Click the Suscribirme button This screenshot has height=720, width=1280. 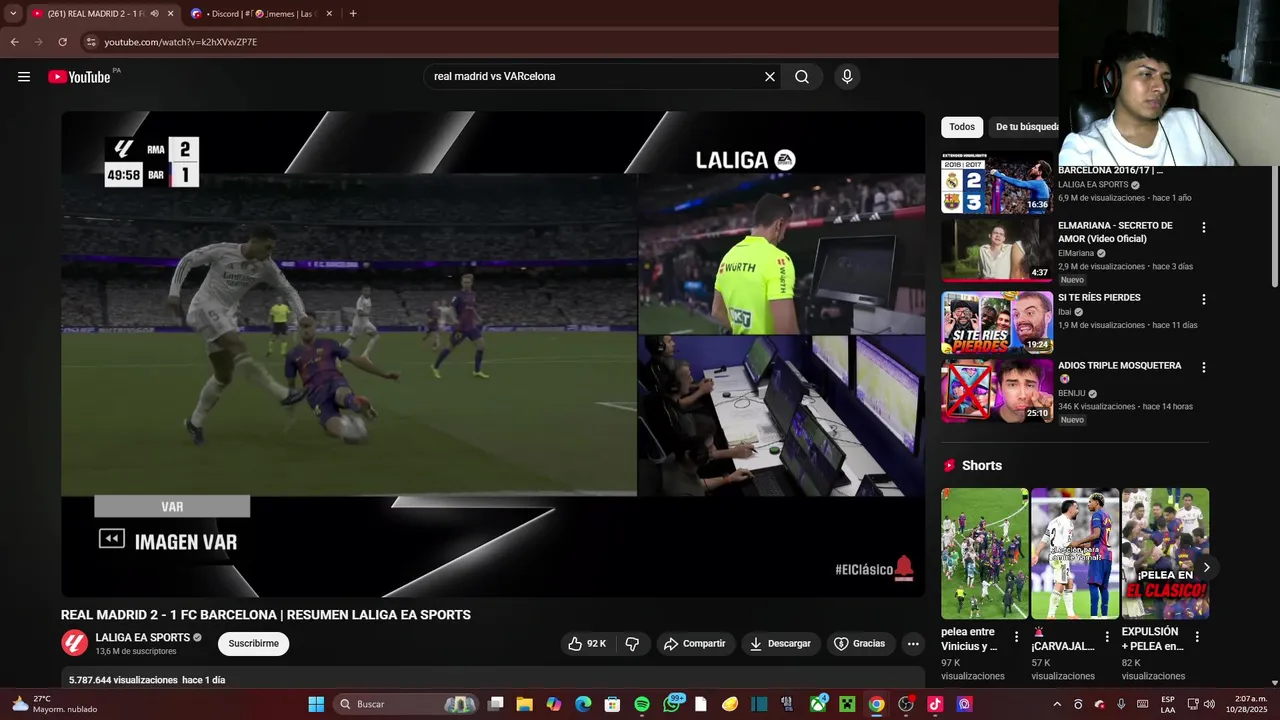pos(254,644)
